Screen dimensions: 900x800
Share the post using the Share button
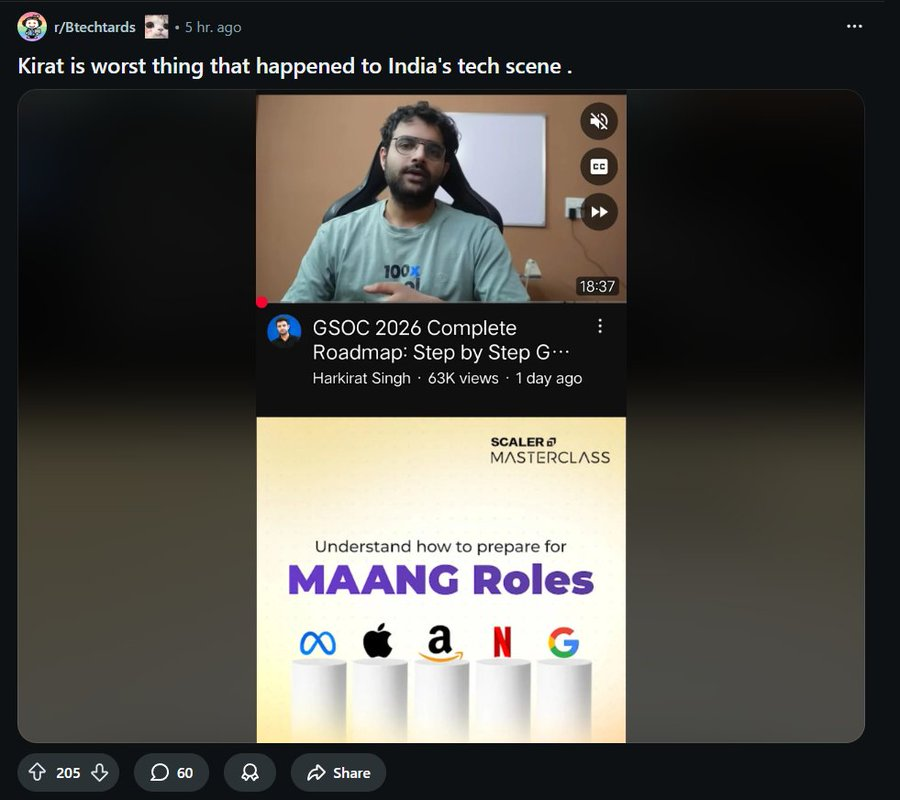(339, 772)
